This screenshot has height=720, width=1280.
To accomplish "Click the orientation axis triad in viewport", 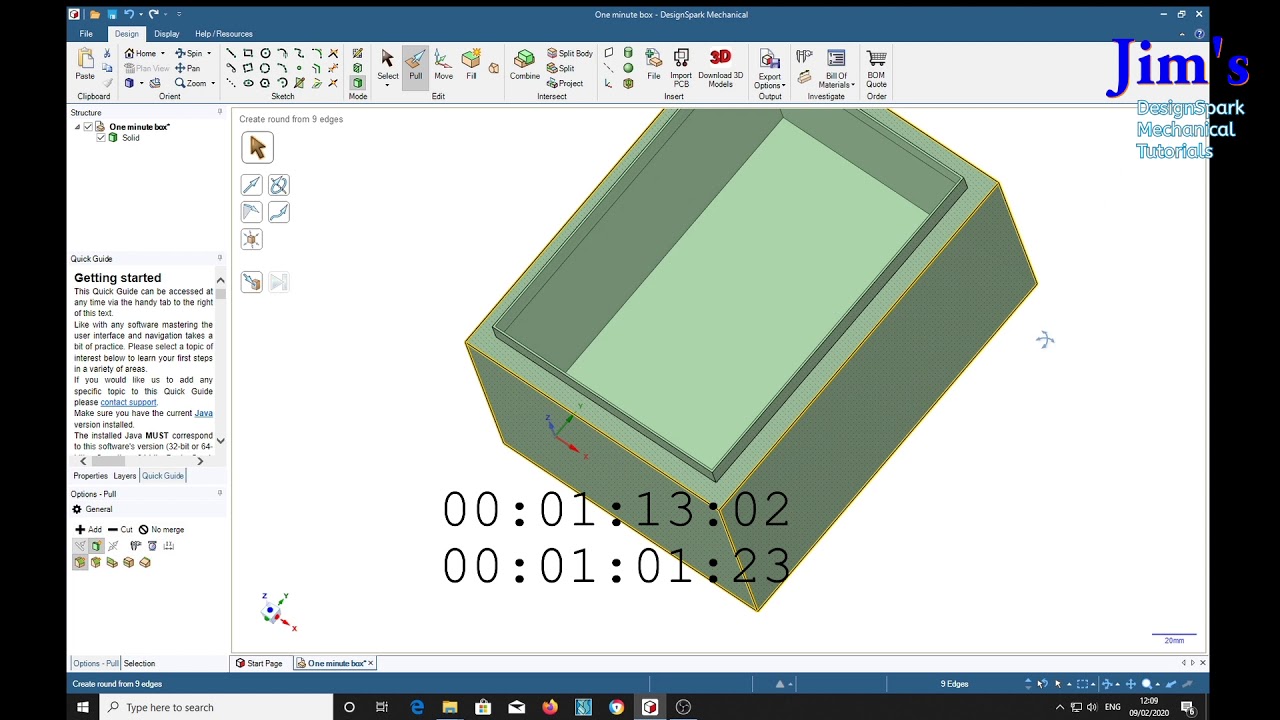I will click(x=277, y=610).
